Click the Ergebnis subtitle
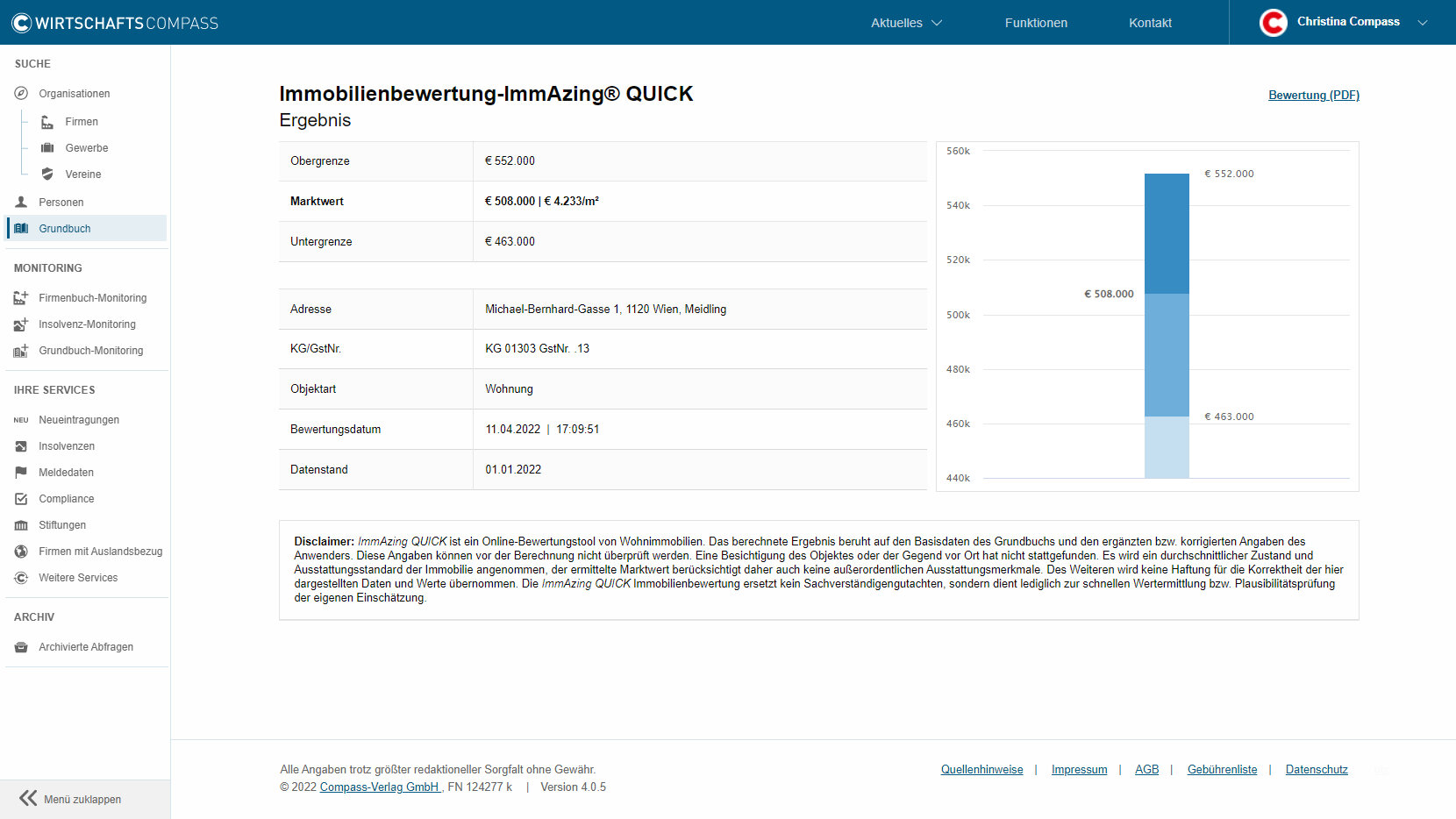1456x819 pixels. (315, 120)
